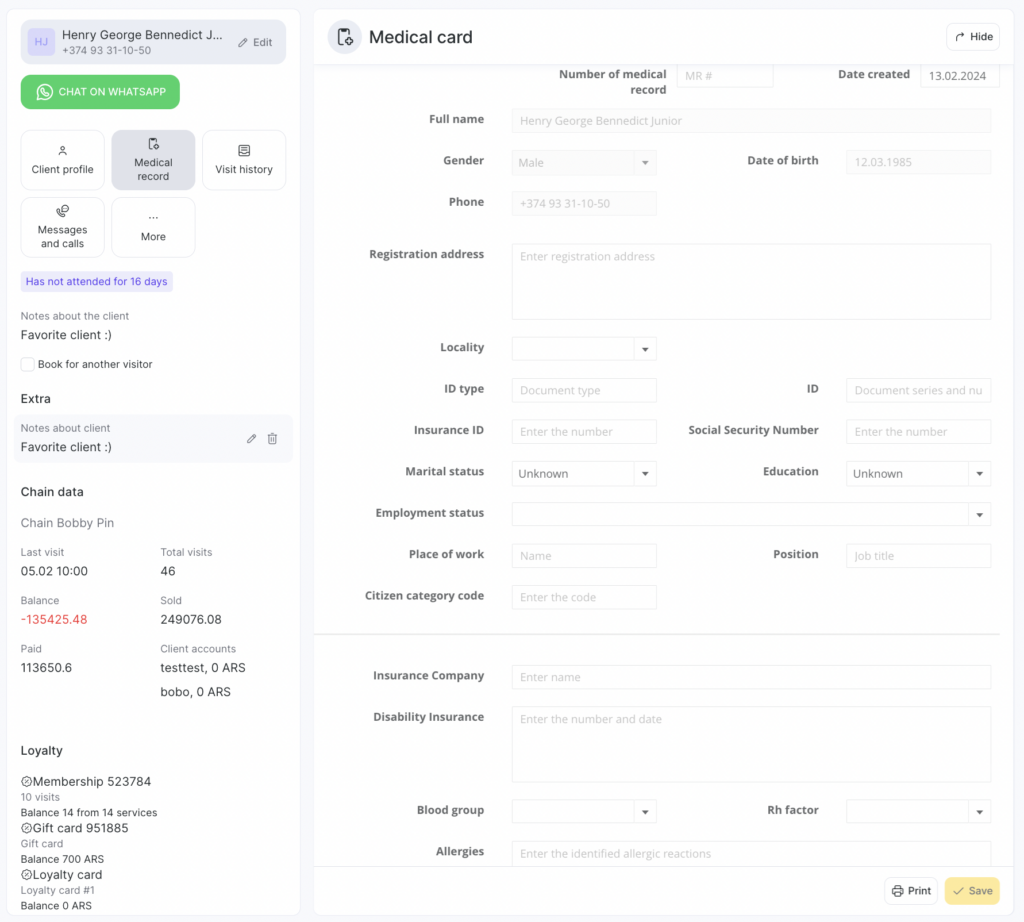The image size is (1024, 922).
Task: Expand the Blood group dropdown
Action: coord(645,812)
